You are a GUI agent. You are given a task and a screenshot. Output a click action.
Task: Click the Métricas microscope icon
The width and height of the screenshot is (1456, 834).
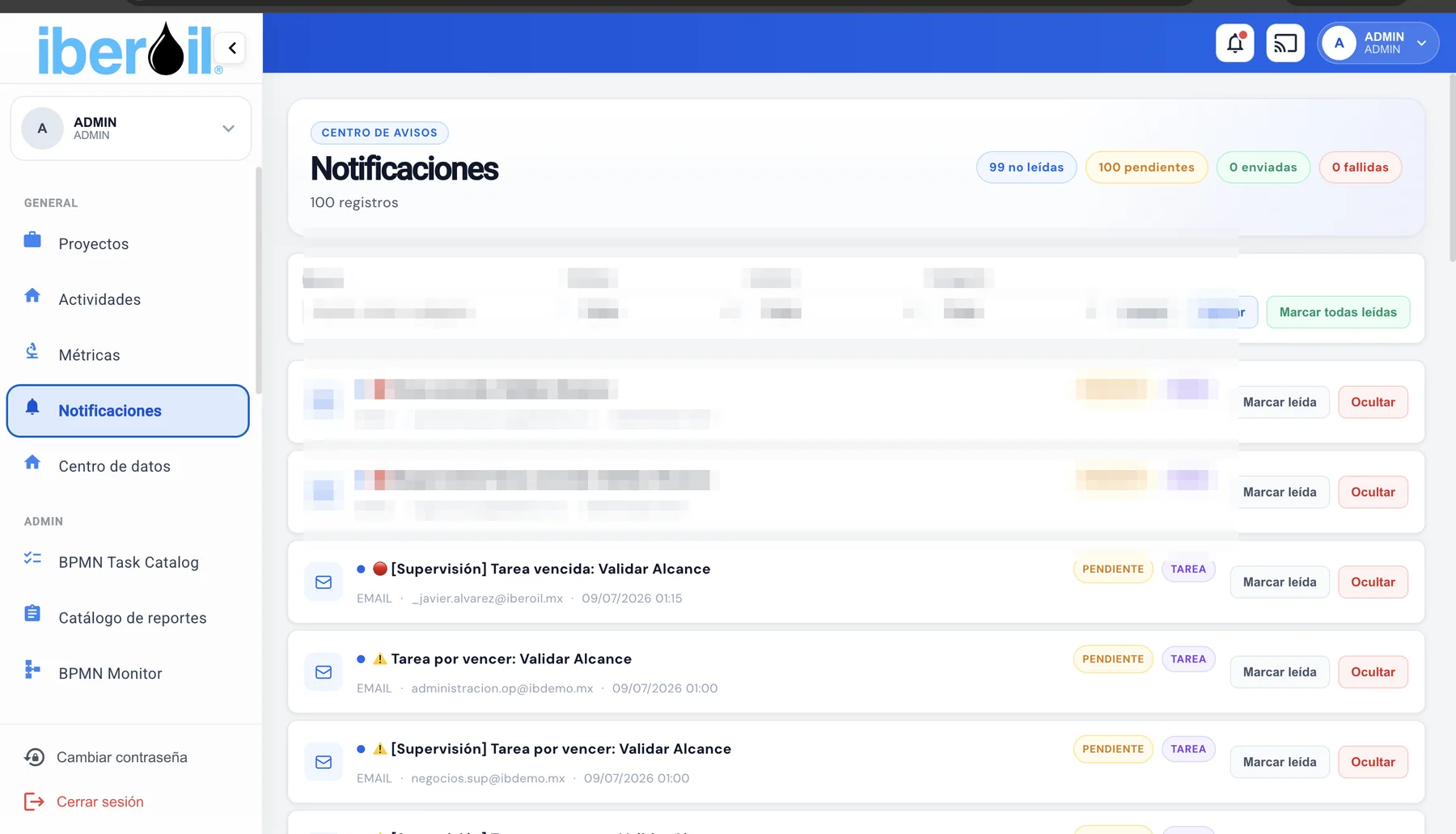(32, 351)
